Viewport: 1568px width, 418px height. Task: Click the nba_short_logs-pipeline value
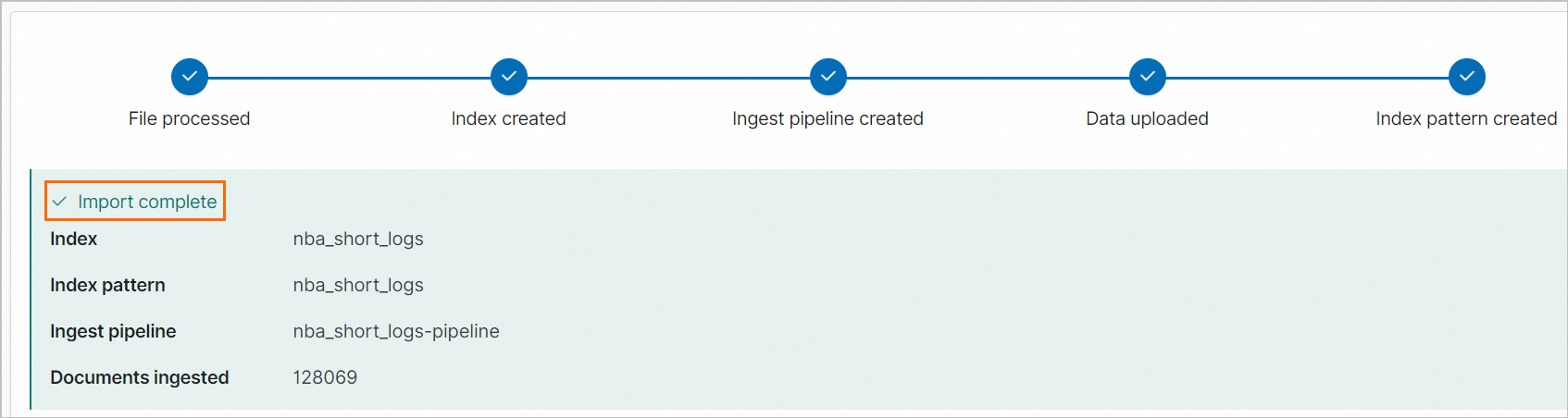396,331
